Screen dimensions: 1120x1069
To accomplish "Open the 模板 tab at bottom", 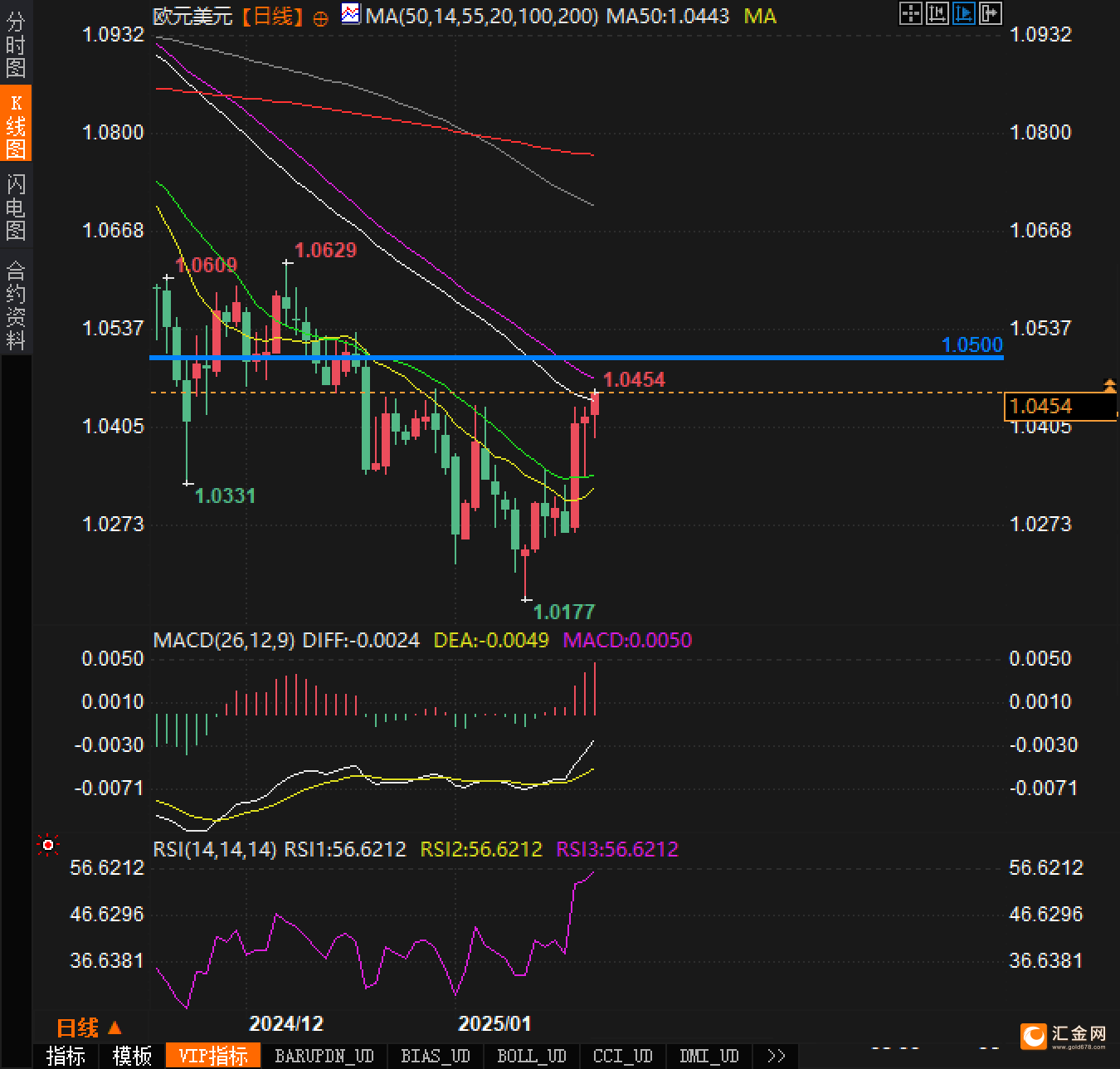I will tap(132, 1056).
